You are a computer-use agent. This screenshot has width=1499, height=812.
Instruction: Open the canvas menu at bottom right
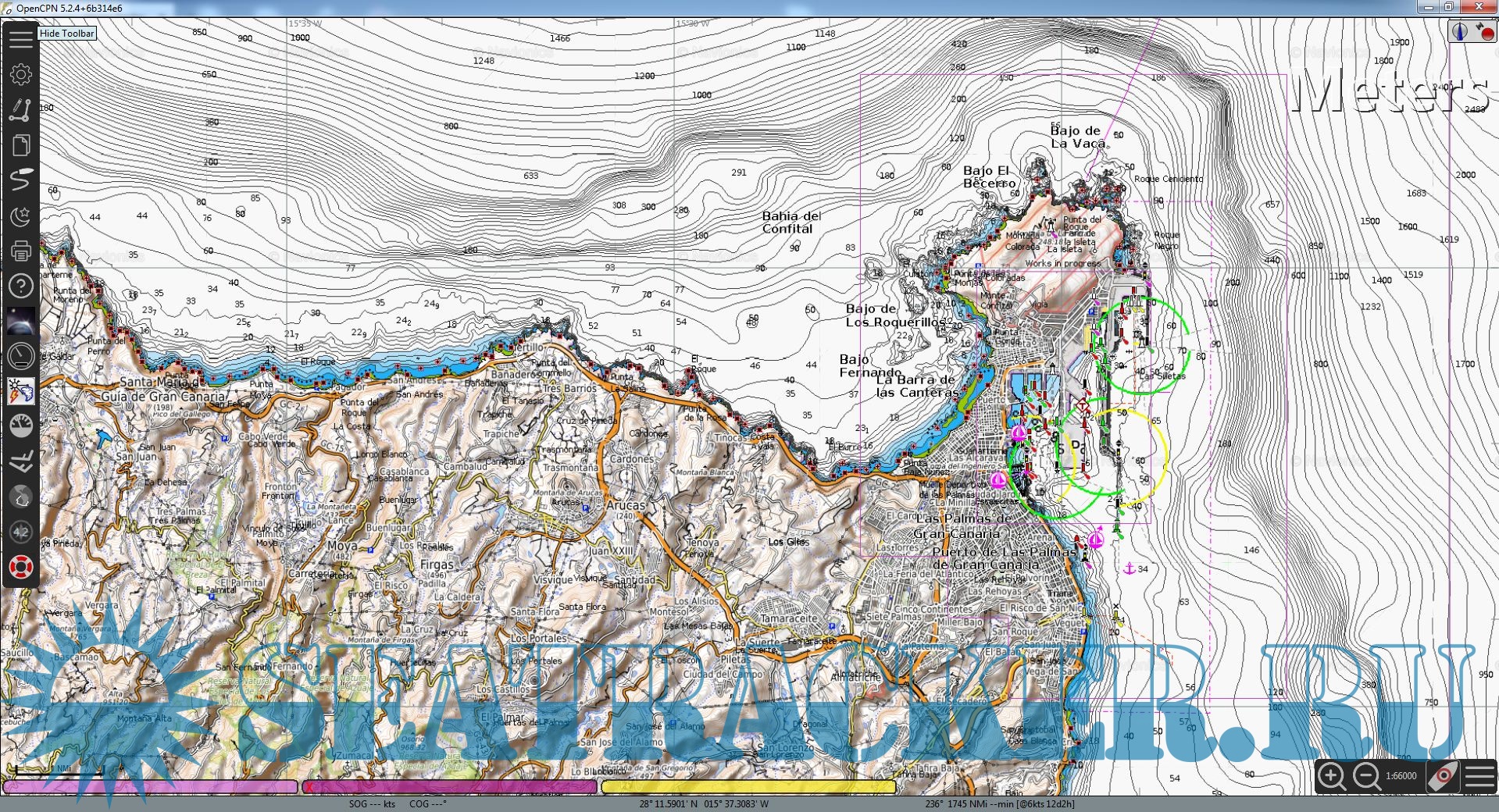1479,776
